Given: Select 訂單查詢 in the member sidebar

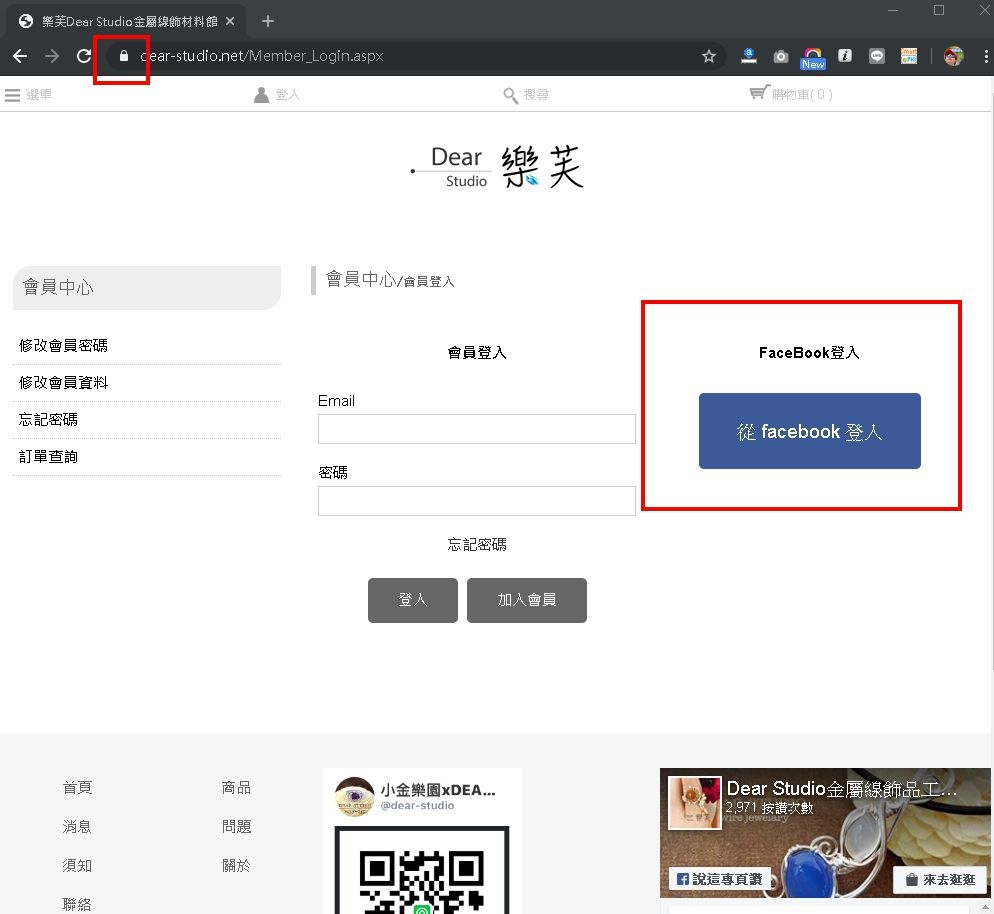Looking at the screenshot, I should tap(48, 456).
